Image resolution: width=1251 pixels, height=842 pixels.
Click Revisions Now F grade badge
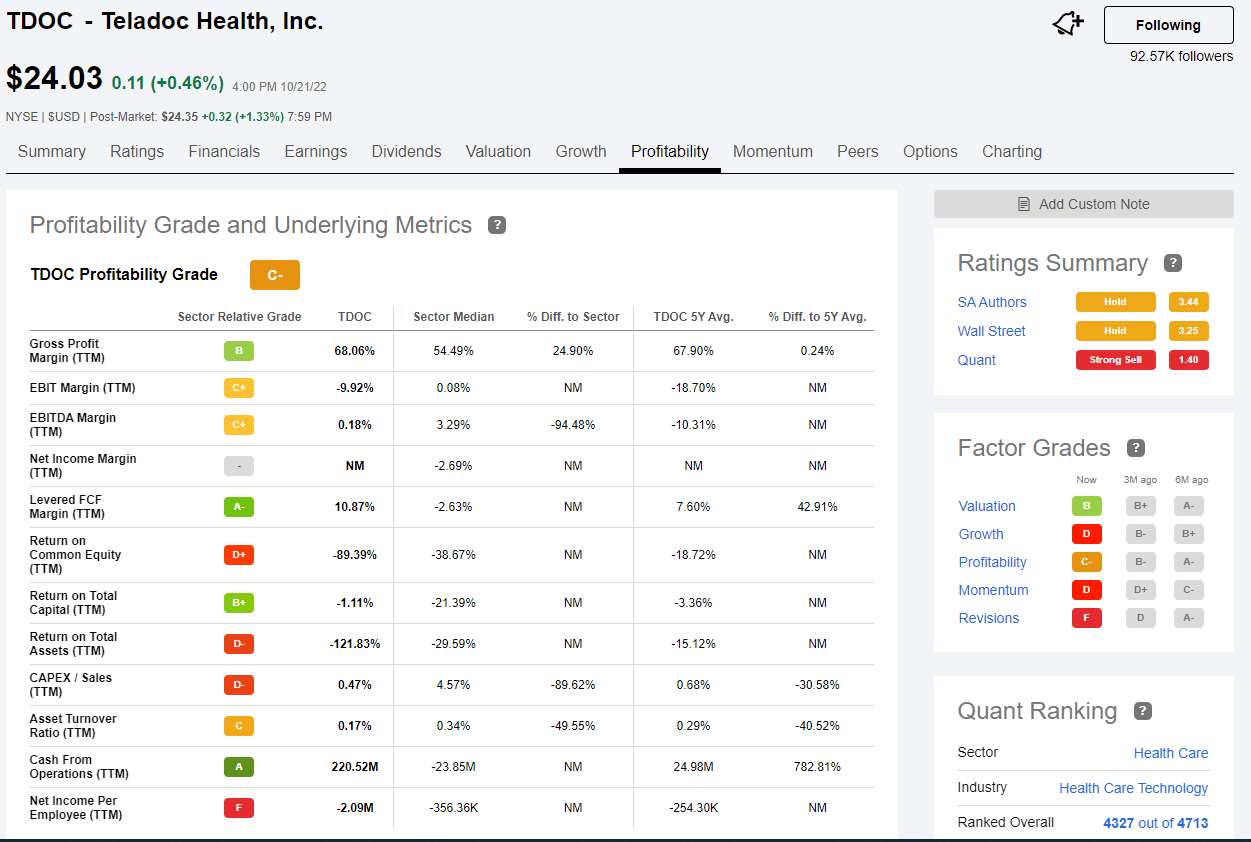[x=1087, y=618]
